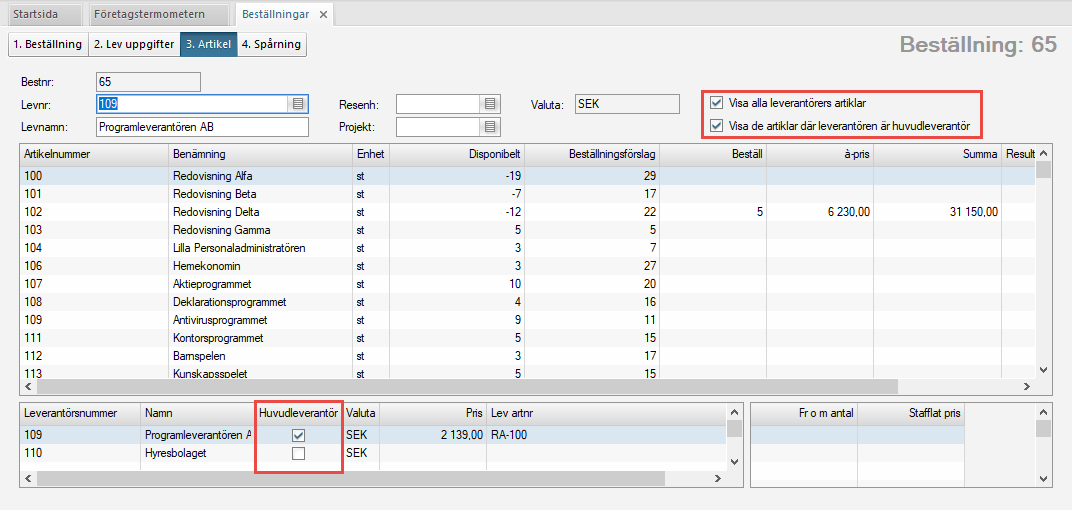Open the Levnr lookup list icon
The image size is (1072, 510).
298,103
